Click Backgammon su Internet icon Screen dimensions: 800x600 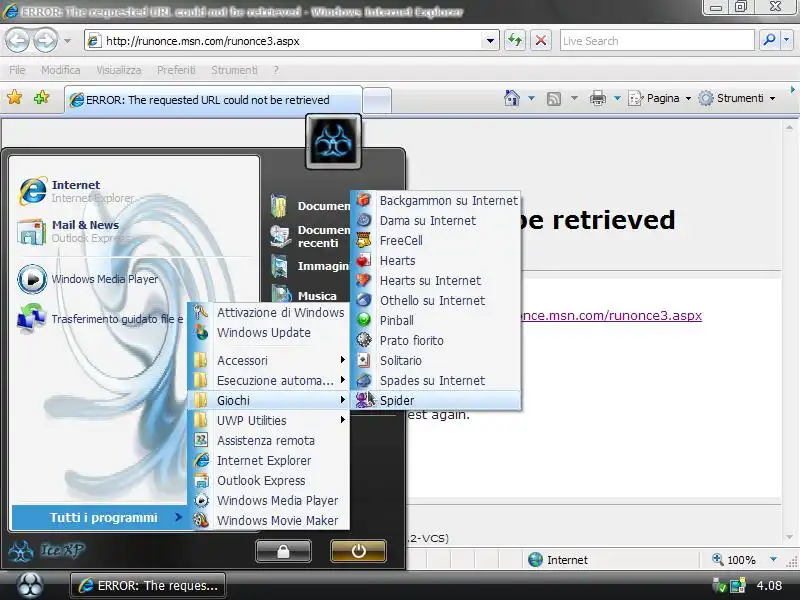click(363, 200)
